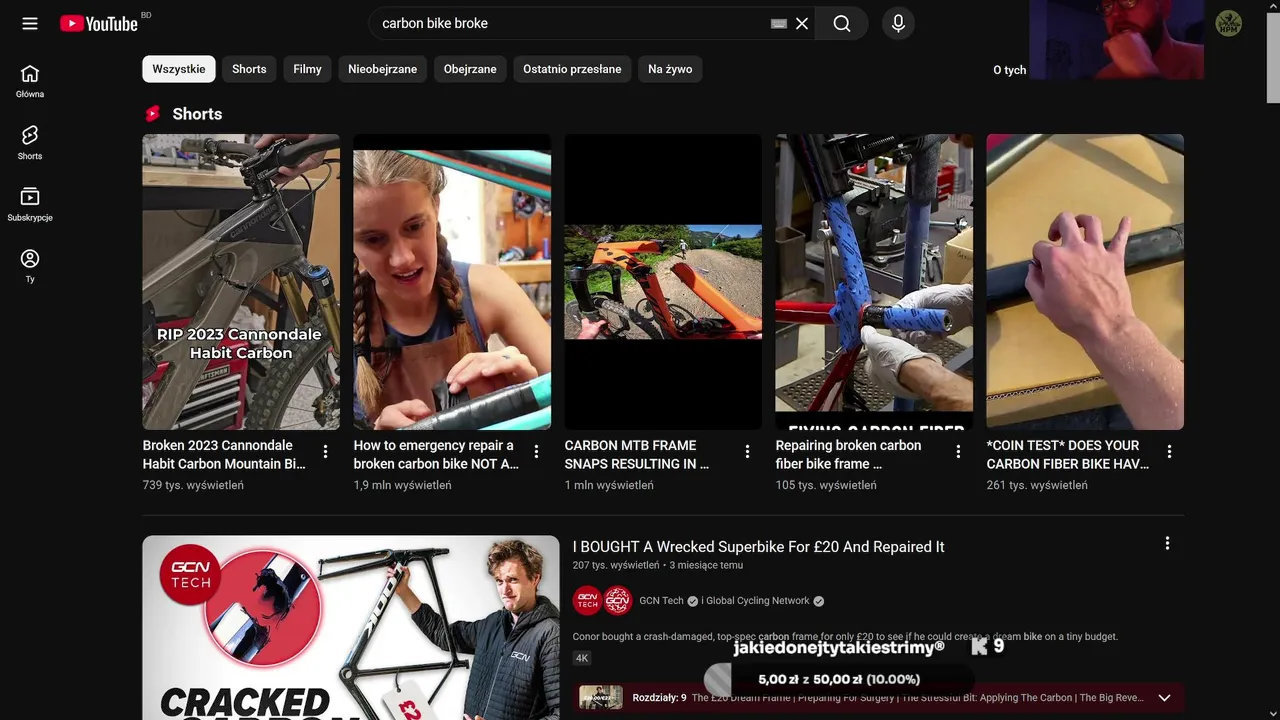
Task: Clear the search query with X
Action: [x=802, y=23]
